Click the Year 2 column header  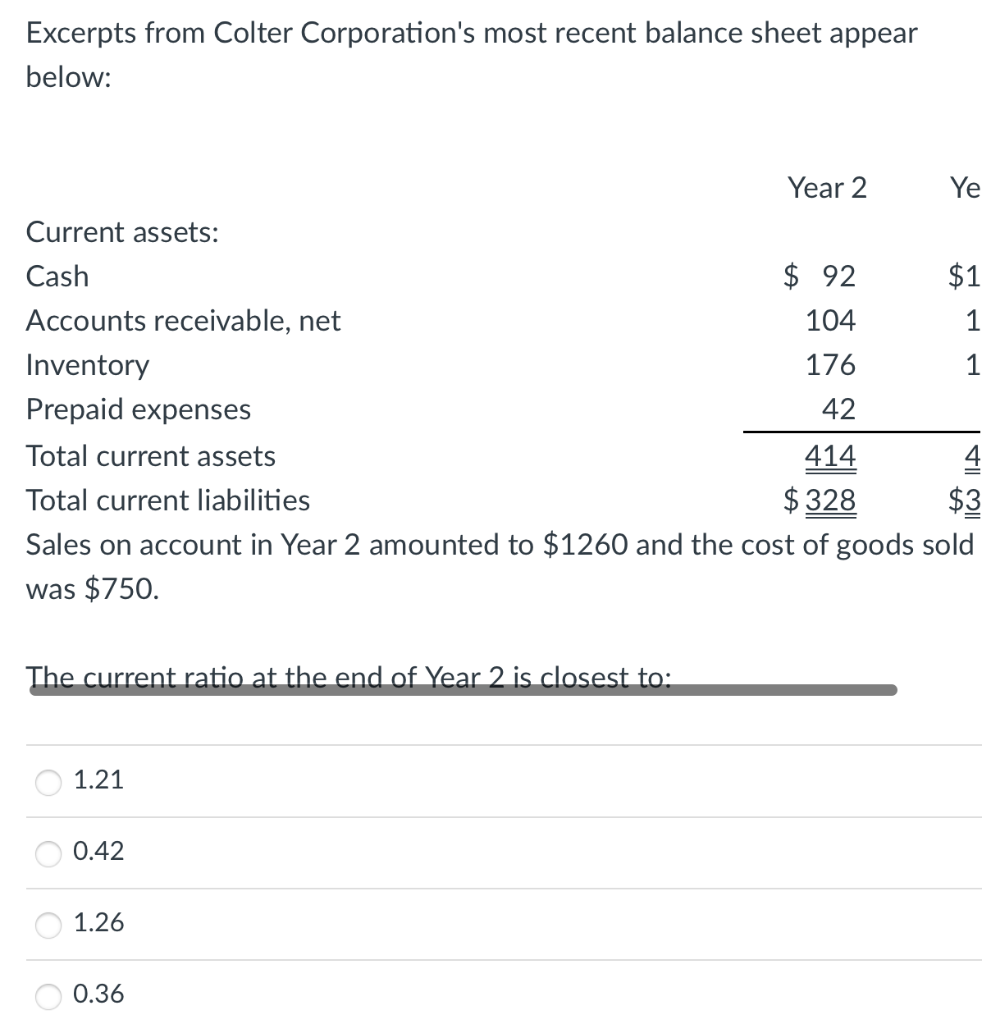click(x=827, y=188)
